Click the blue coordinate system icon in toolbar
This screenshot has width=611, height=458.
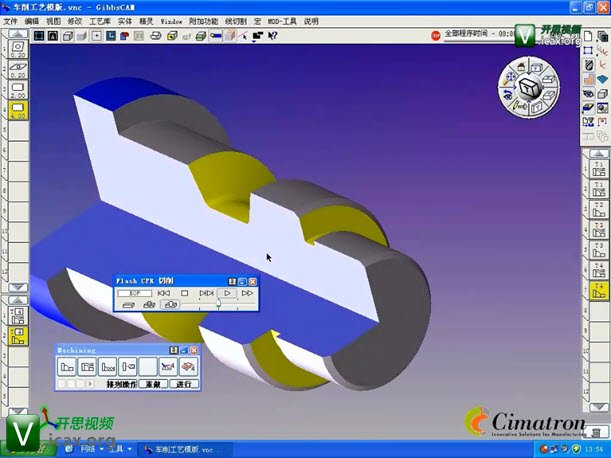tap(111, 36)
